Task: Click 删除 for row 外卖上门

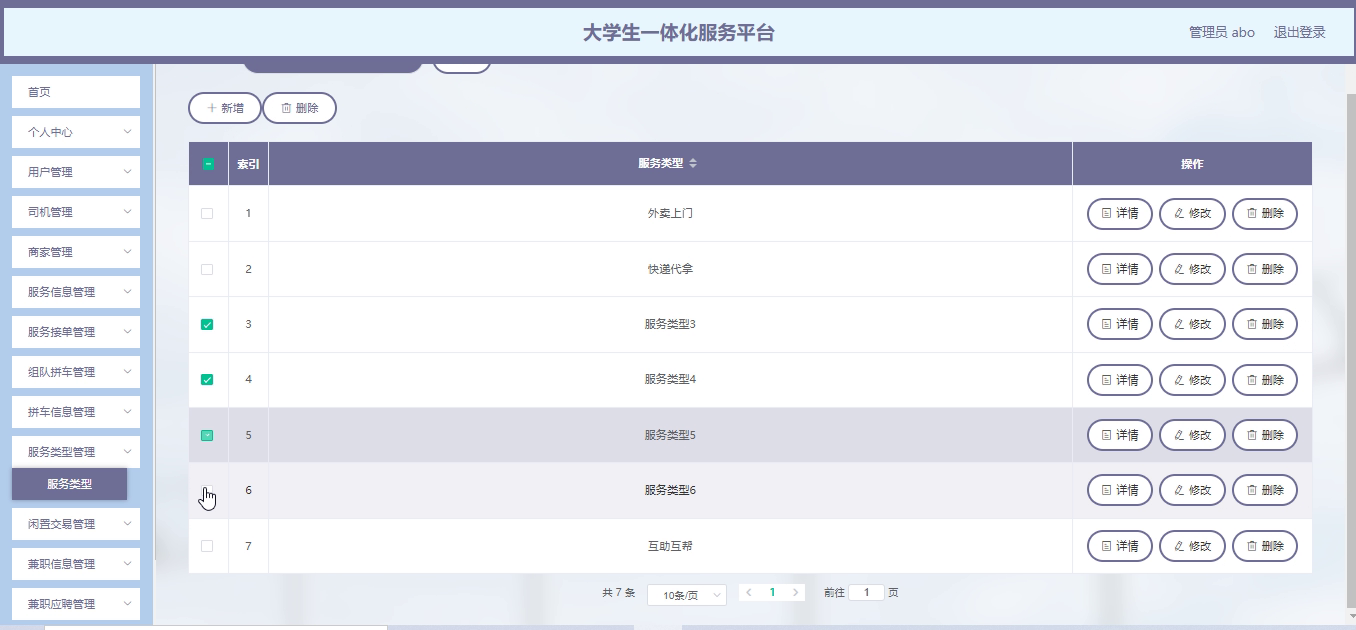Action: click(x=1265, y=213)
